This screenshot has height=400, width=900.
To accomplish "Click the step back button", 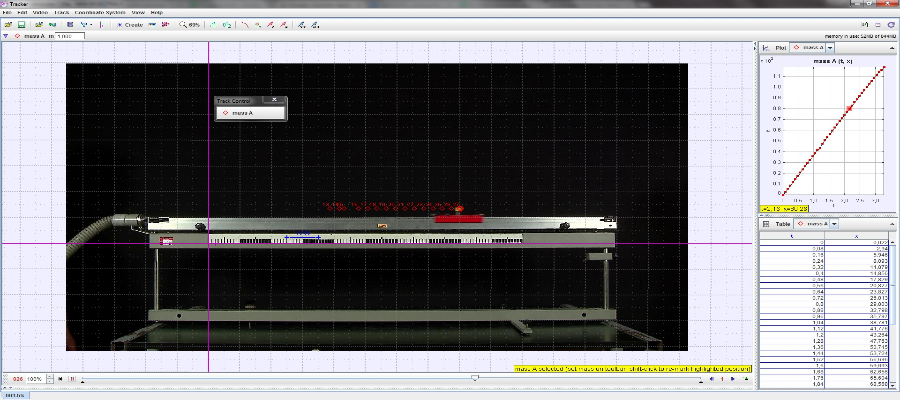I will [x=712, y=379].
